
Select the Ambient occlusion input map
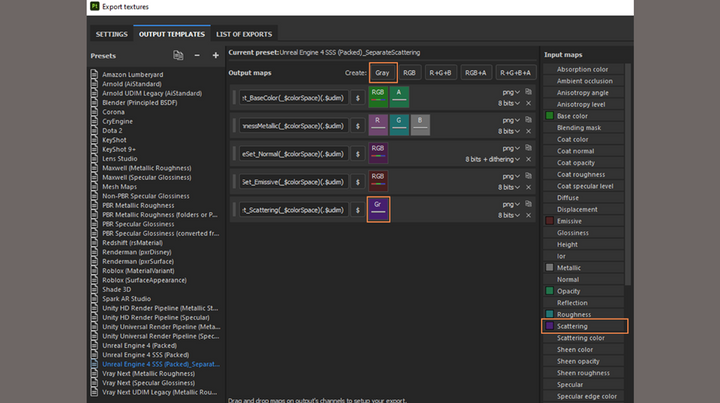[583, 81]
